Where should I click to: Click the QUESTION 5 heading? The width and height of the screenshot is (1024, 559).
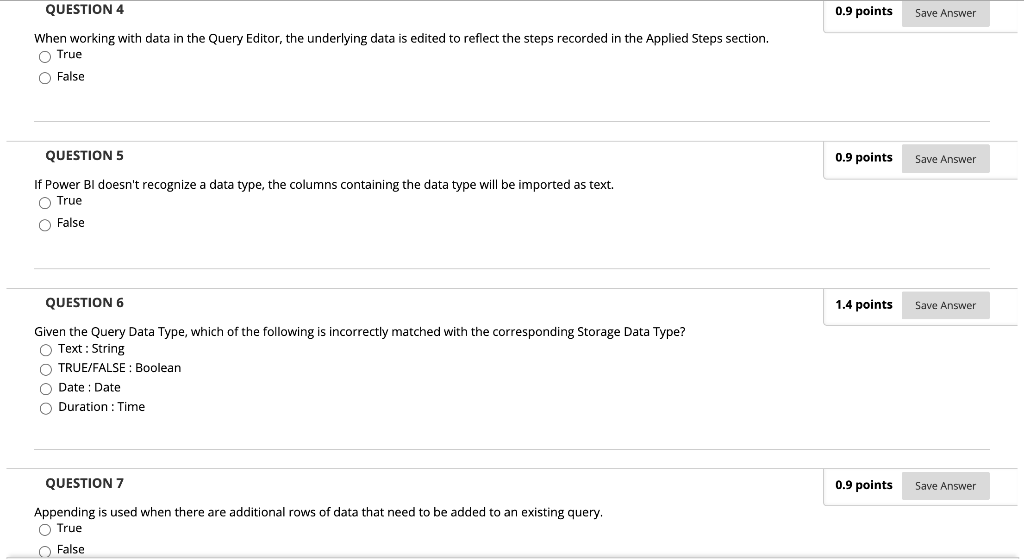click(x=84, y=156)
